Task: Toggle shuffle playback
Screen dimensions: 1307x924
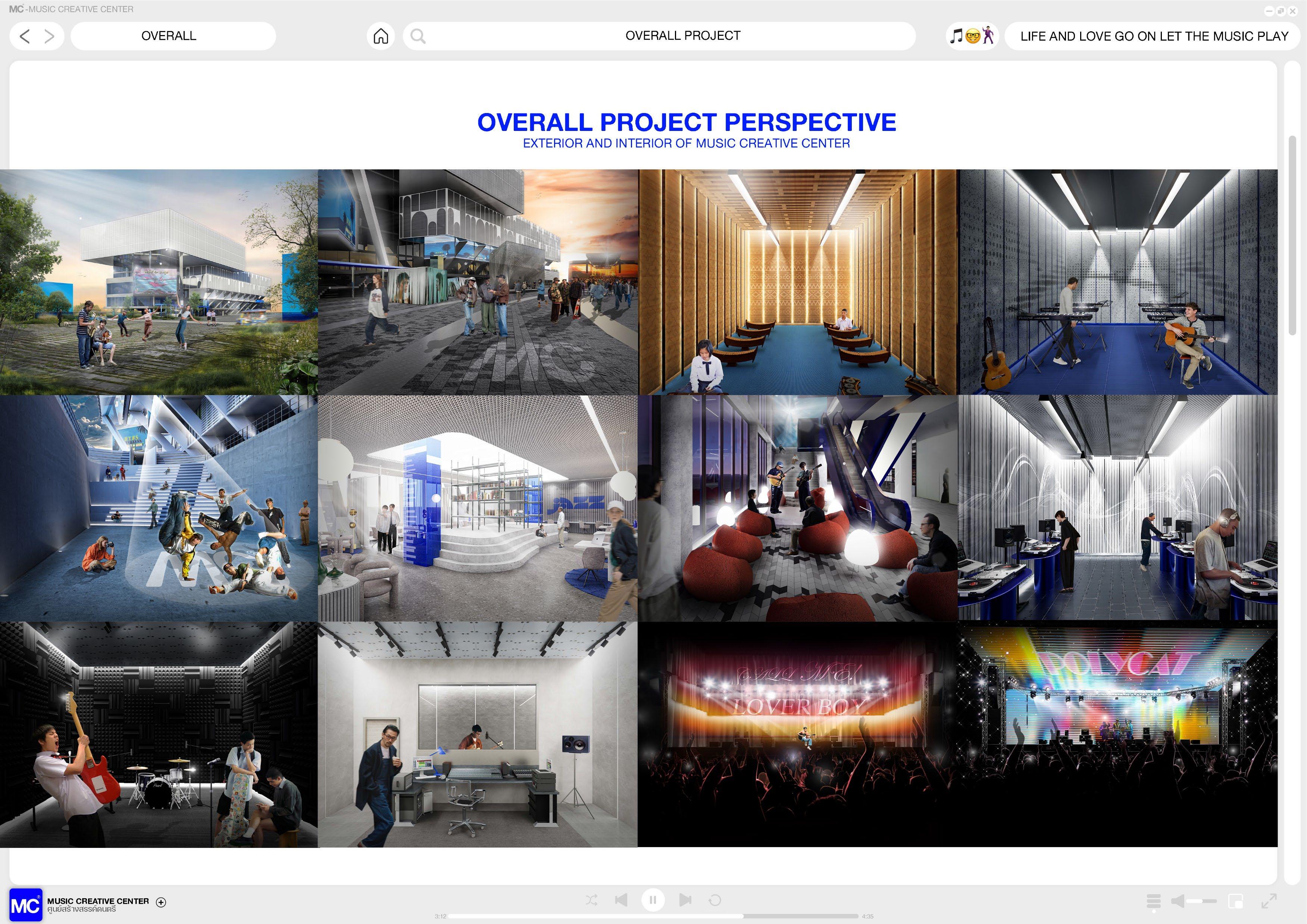Action: point(591,900)
